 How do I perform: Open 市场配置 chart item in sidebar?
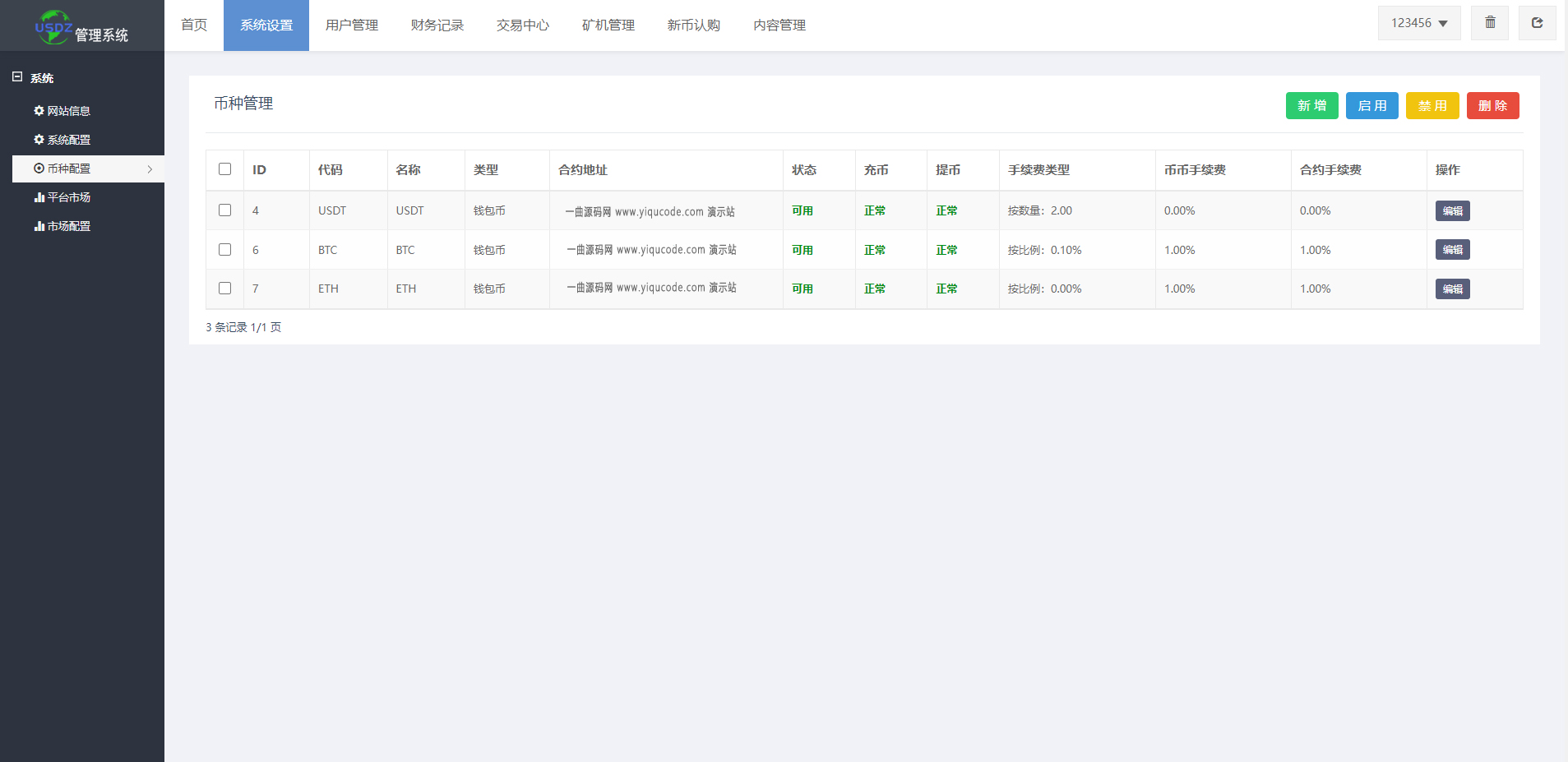coord(62,226)
